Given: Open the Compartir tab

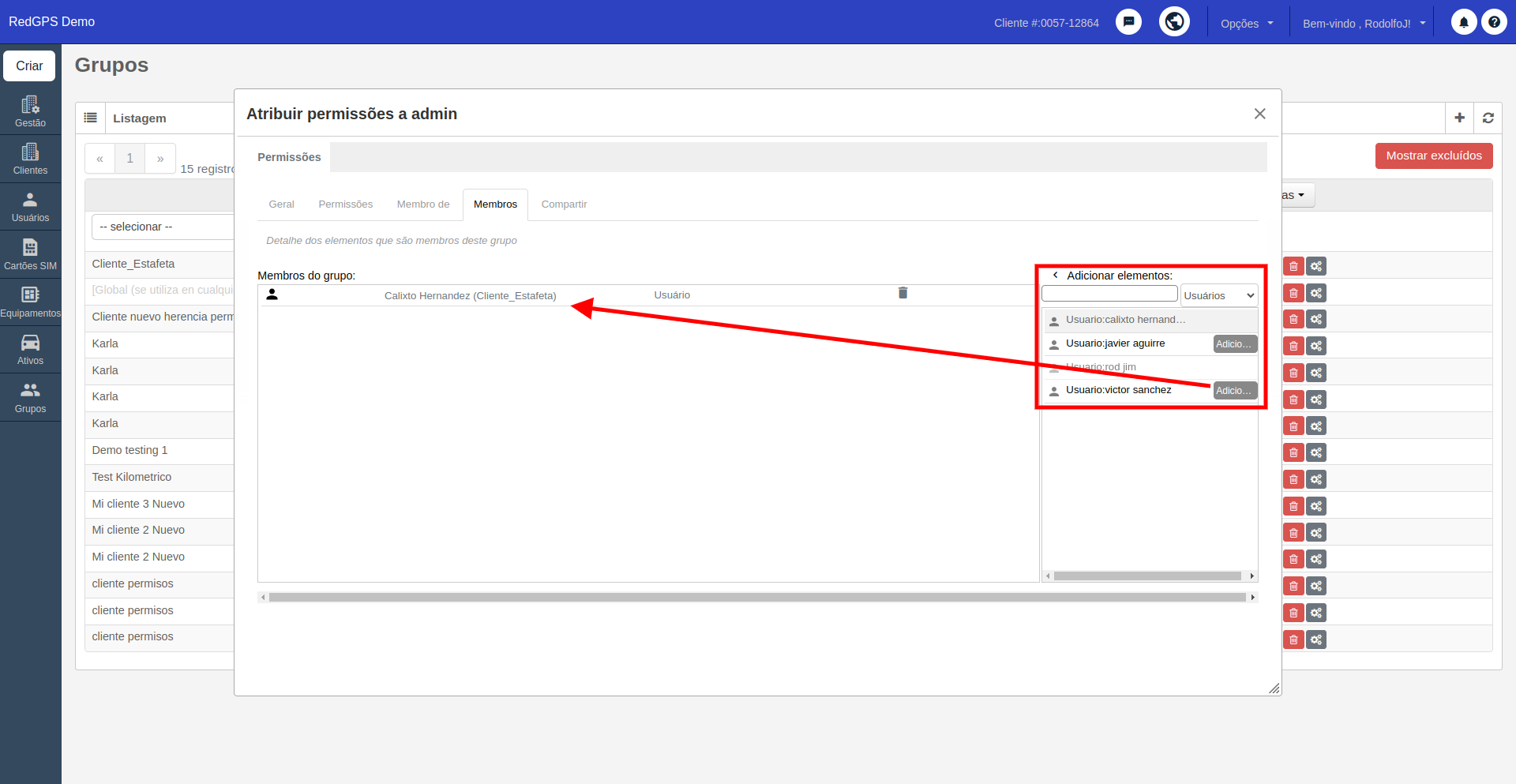Looking at the screenshot, I should point(564,204).
